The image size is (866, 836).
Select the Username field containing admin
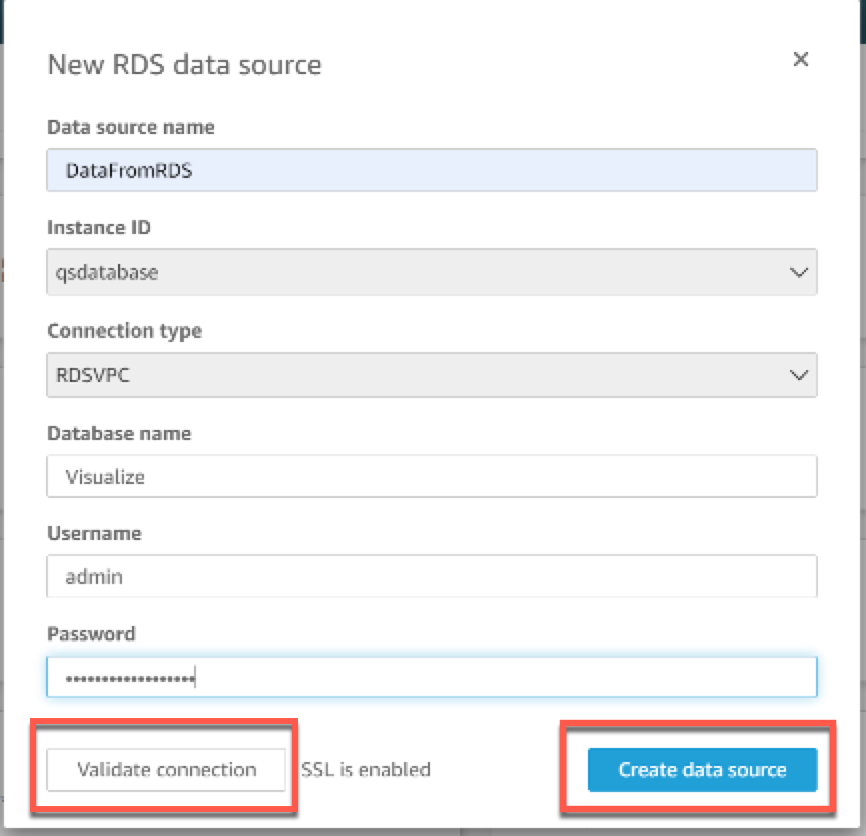click(431, 577)
